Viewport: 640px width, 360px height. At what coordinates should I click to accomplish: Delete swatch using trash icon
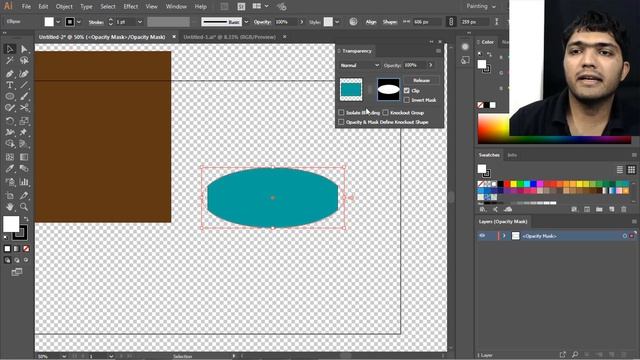coord(624,209)
